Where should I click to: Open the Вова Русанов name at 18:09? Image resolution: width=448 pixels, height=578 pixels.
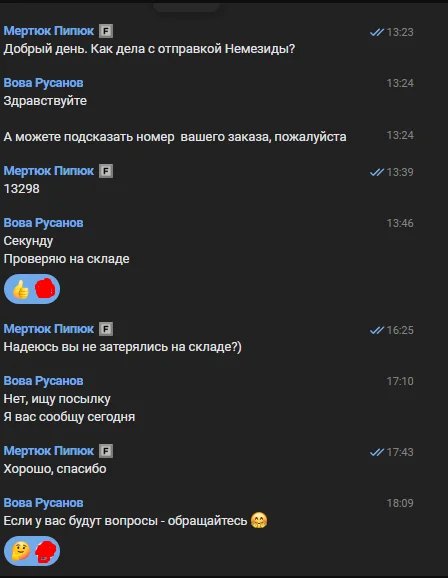tap(44, 503)
